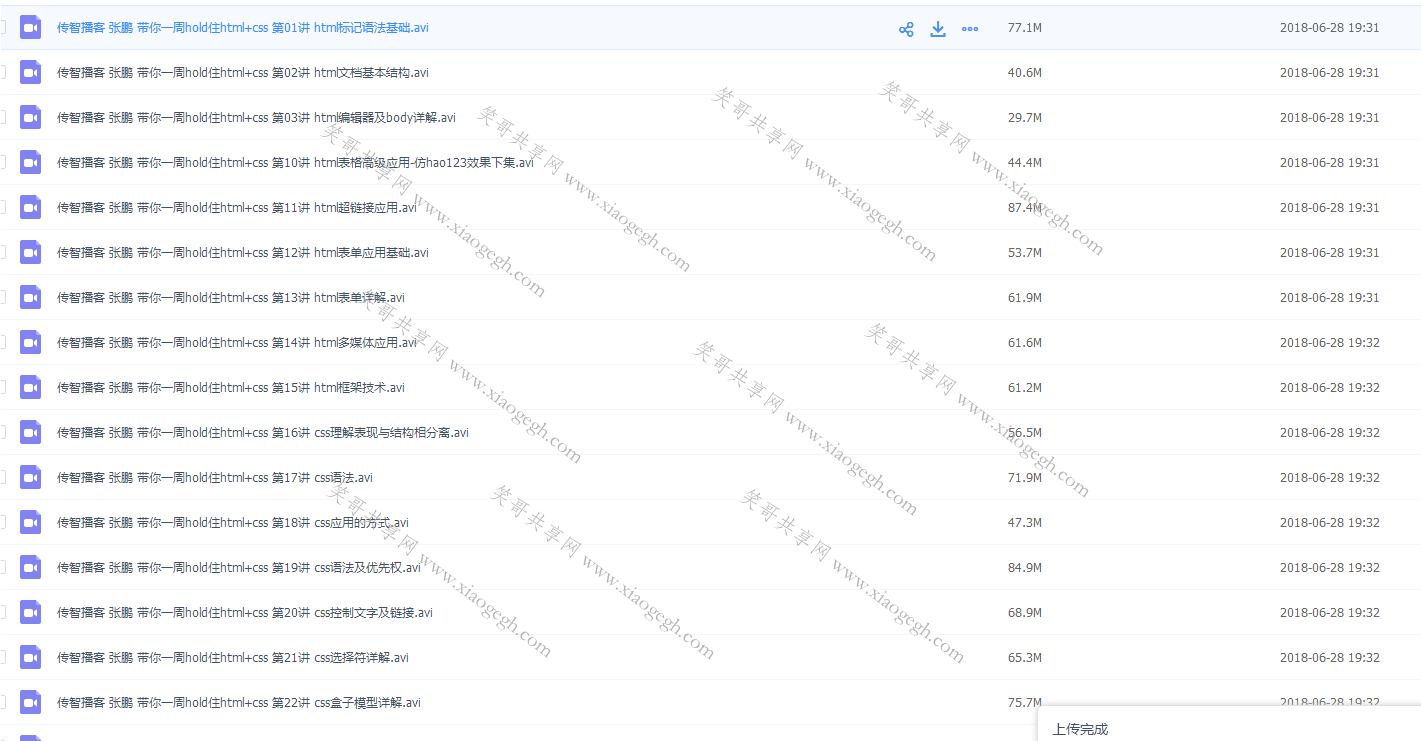The image size is (1421, 741).
Task: Tick the checkbox for 第02讲 html文档基本结构.avi
Action: (2, 73)
